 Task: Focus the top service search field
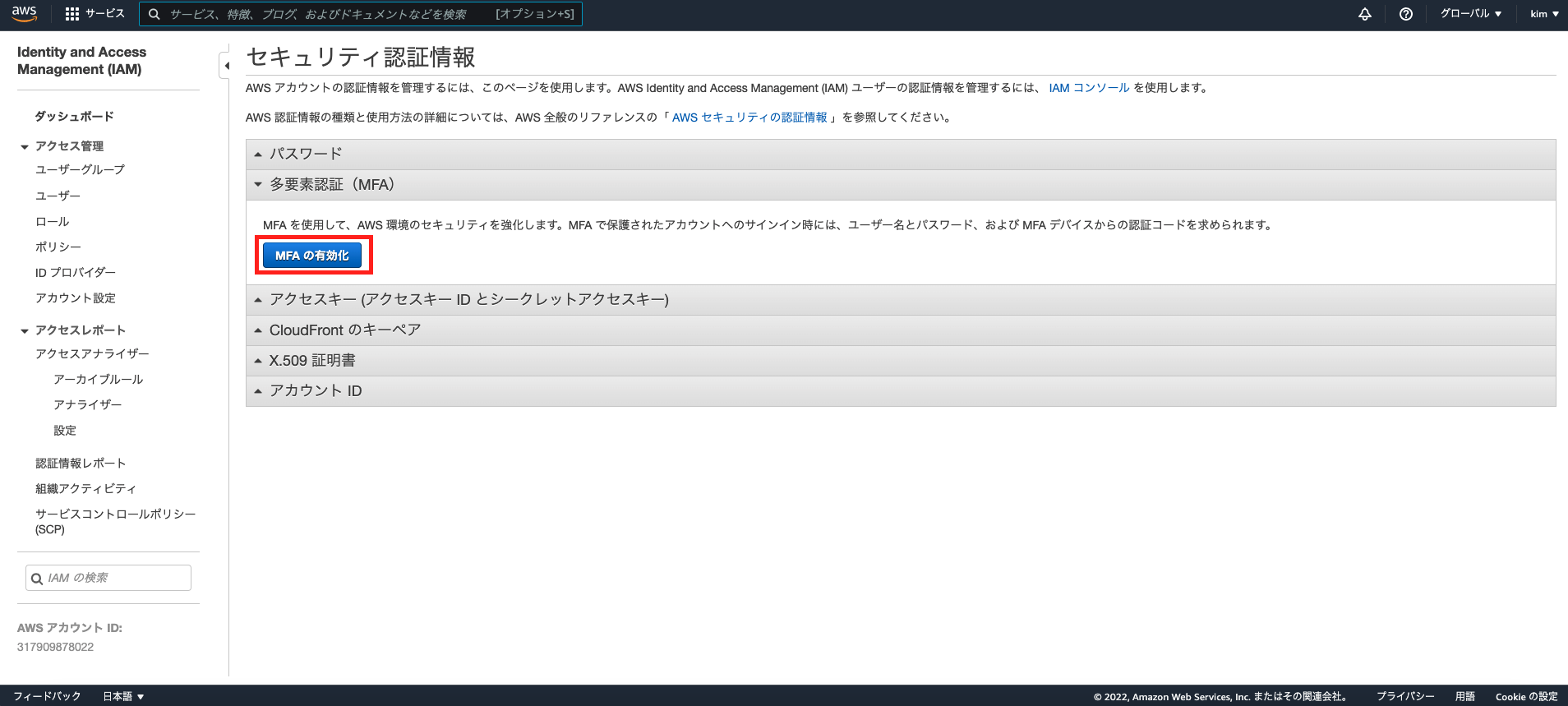(x=361, y=14)
